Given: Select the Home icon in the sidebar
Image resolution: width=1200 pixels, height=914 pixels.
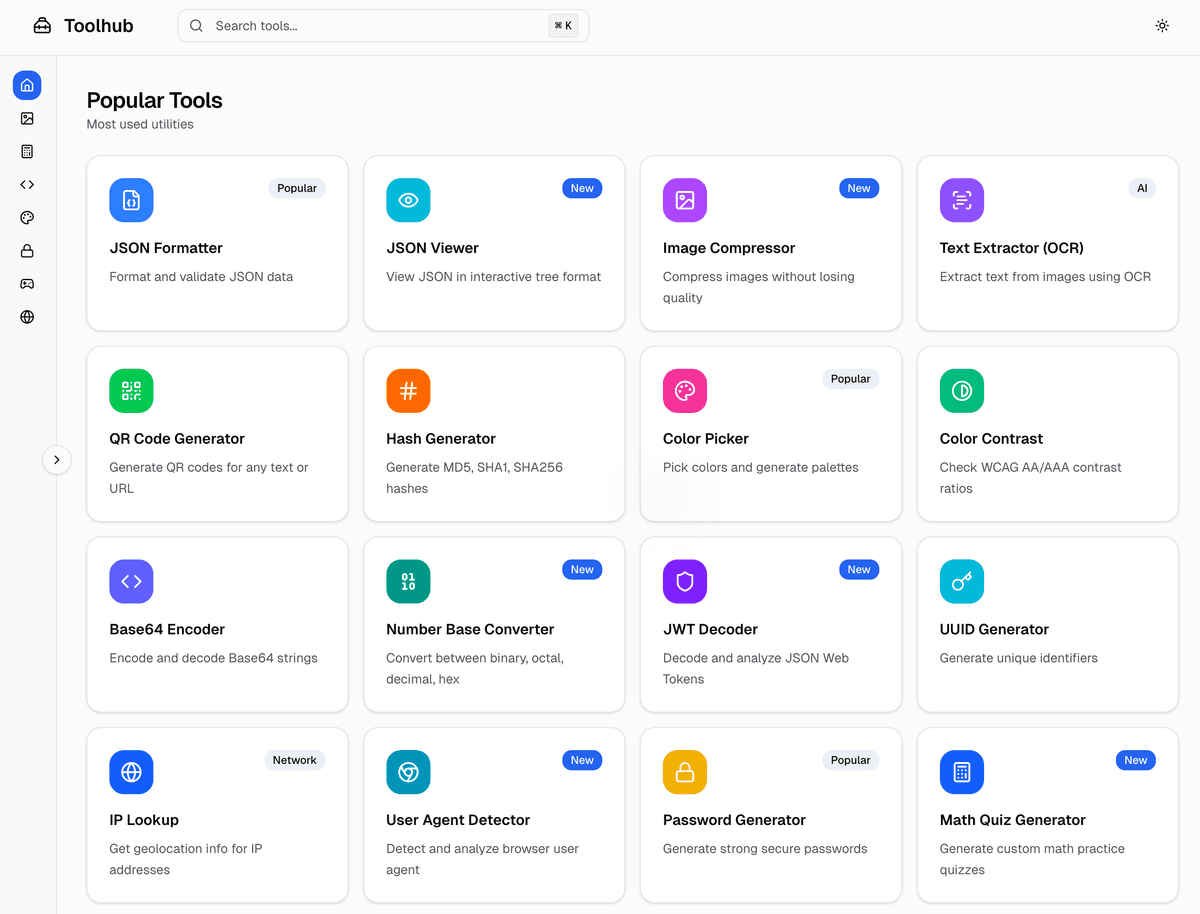Looking at the screenshot, I should coord(27,85).
